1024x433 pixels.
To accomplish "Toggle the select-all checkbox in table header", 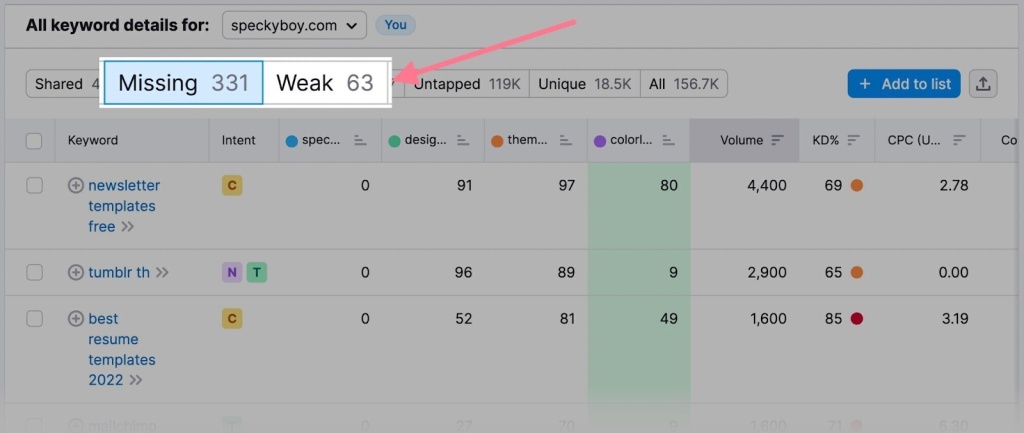I will (x=34, y=141).
